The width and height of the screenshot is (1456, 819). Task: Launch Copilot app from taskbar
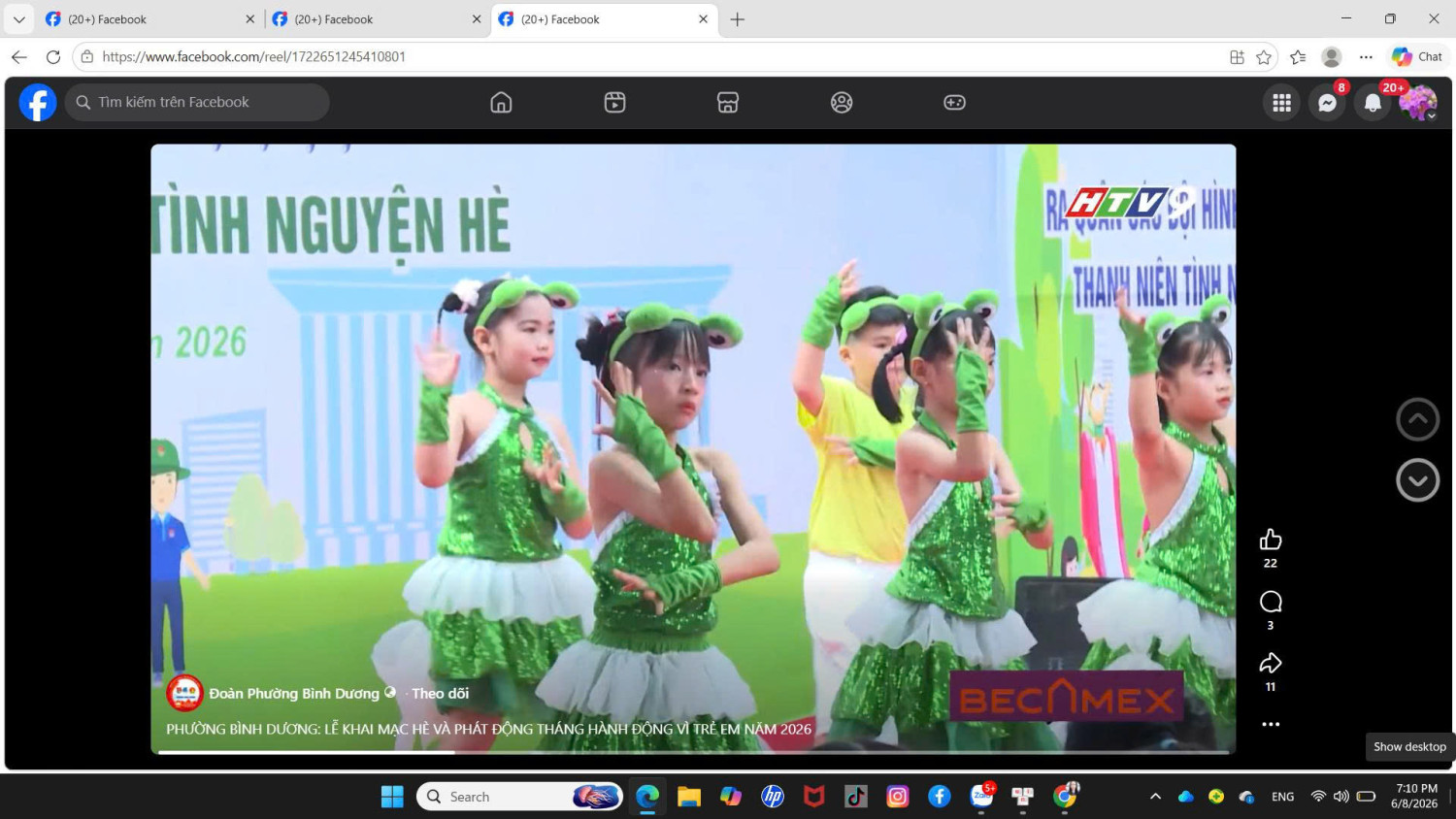point(731,797)
